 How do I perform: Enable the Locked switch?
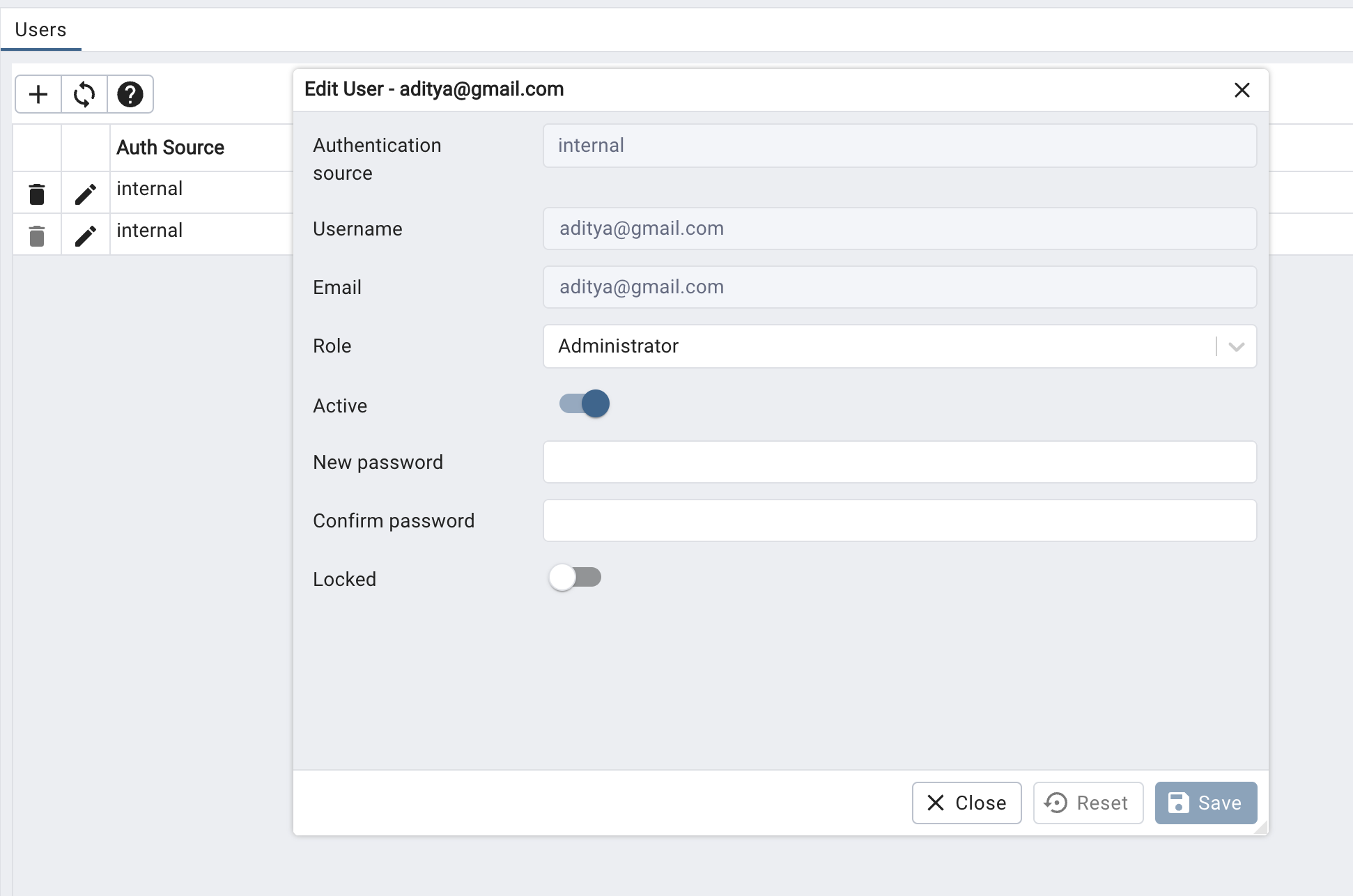[x=575, y=578]
